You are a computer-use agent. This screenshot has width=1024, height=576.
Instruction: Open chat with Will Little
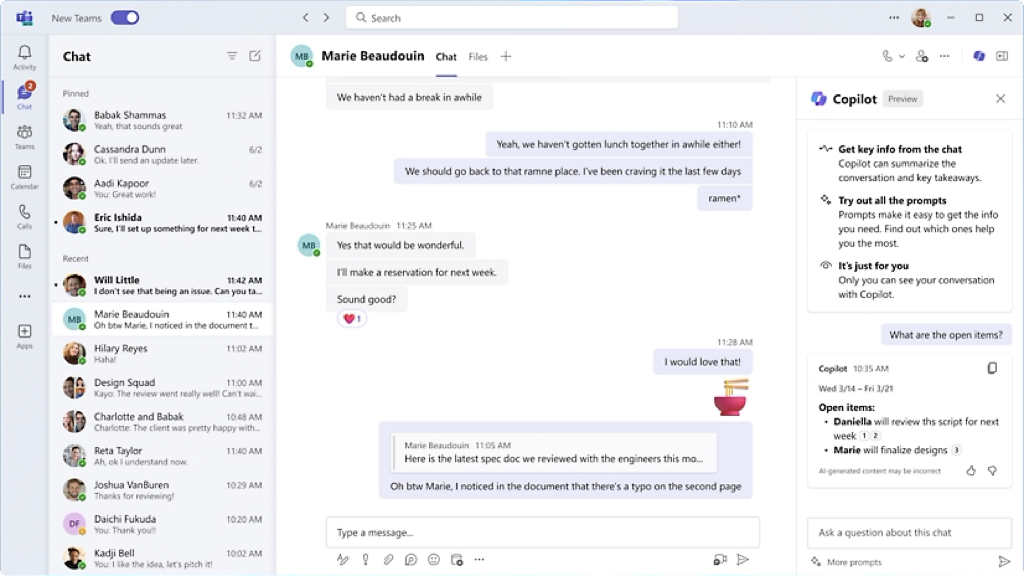coord(163,285)
